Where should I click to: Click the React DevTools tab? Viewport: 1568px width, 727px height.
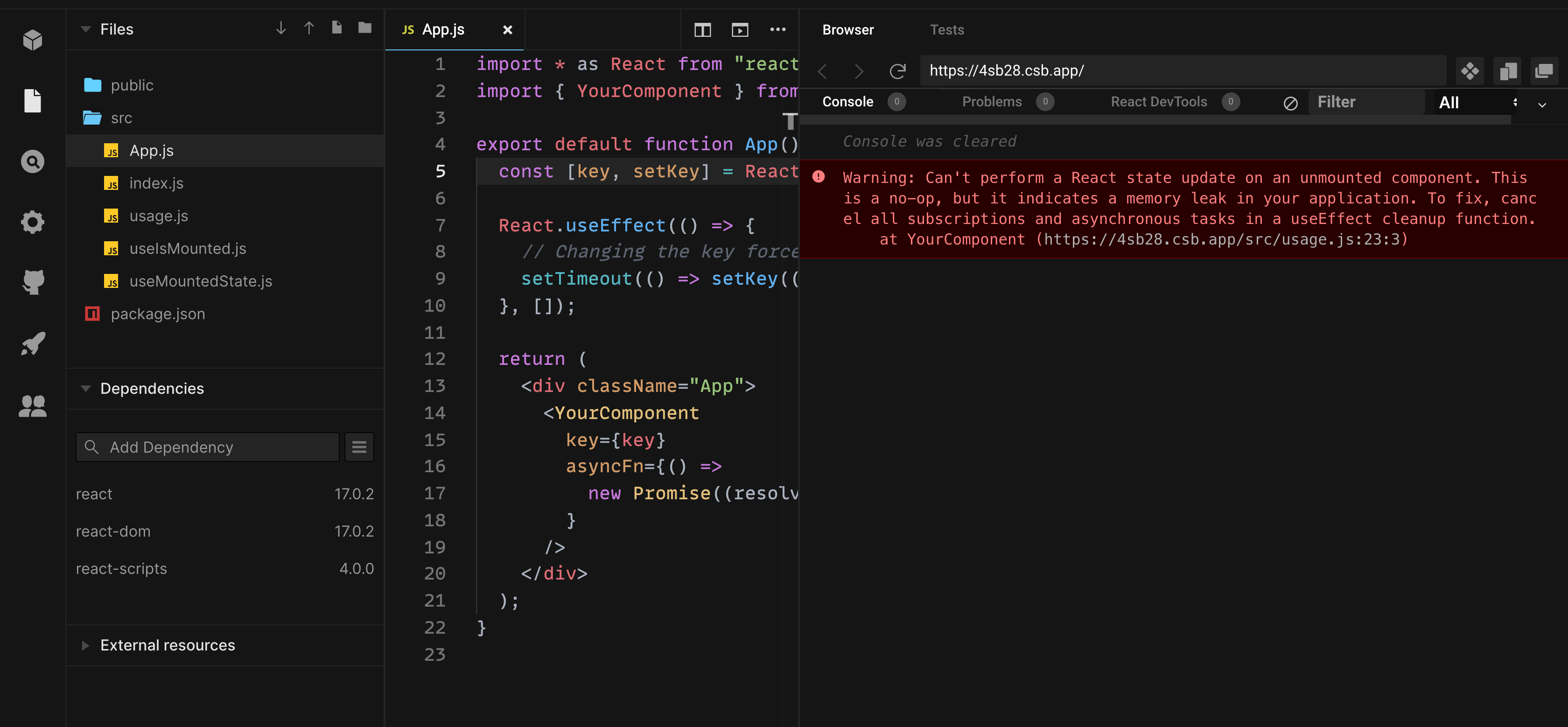point(1158,102)
